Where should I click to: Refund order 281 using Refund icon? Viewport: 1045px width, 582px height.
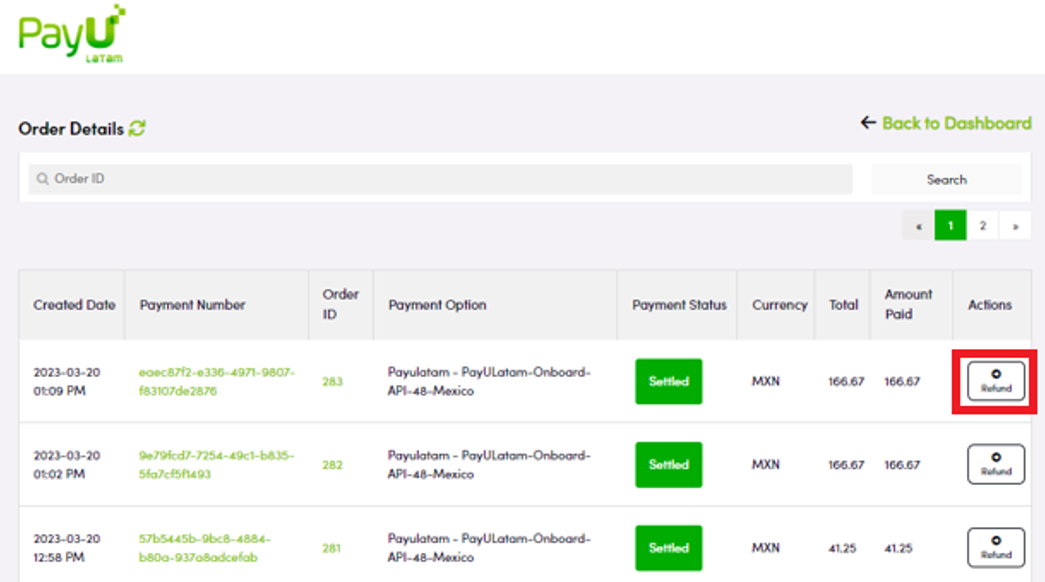coord(996,547)
